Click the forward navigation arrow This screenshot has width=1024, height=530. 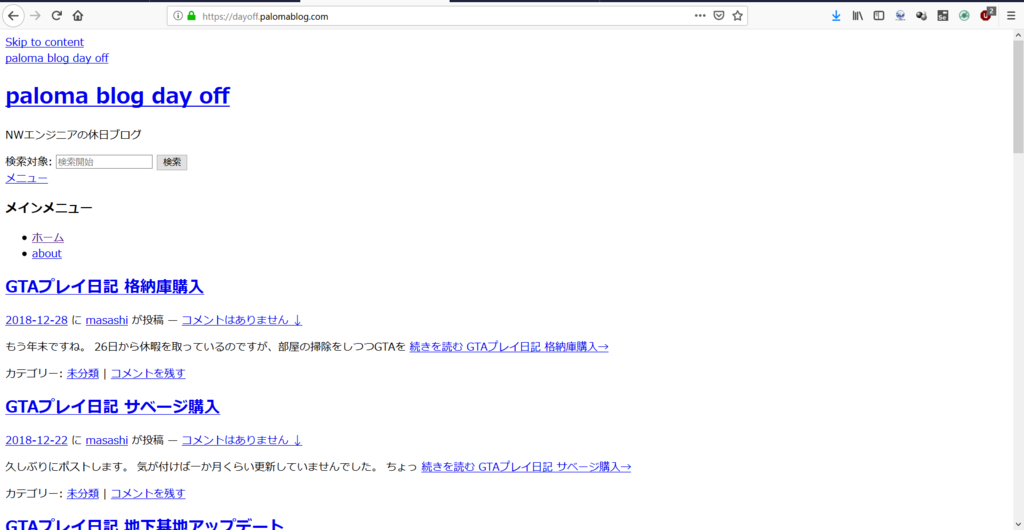click(35, 16)
